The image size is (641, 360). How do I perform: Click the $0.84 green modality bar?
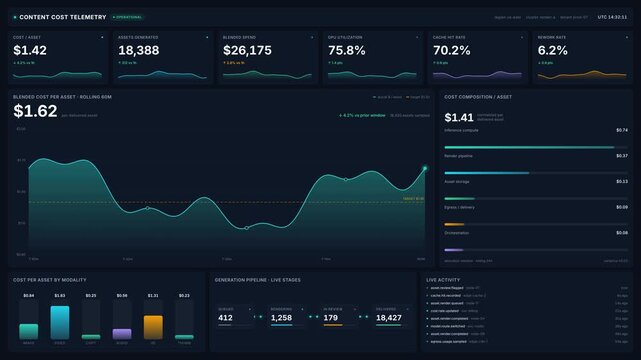coord(29,331)
